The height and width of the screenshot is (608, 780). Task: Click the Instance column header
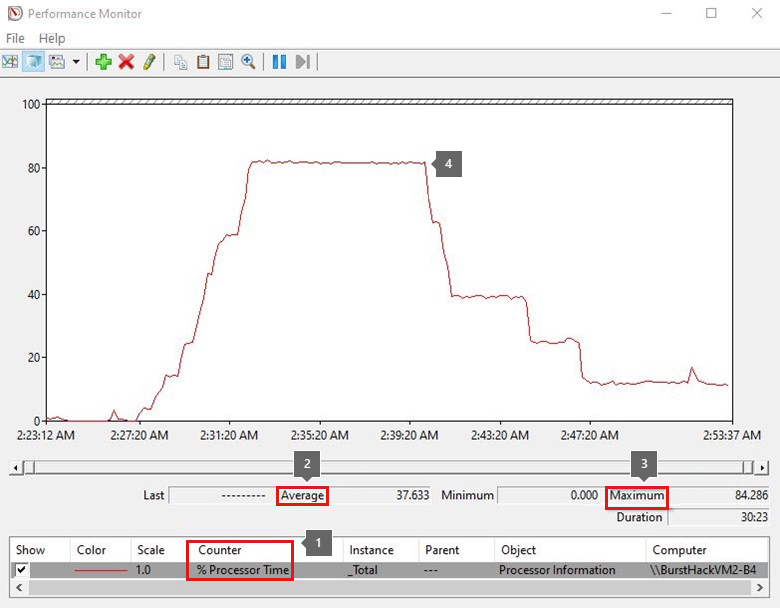tap(371, 550)
